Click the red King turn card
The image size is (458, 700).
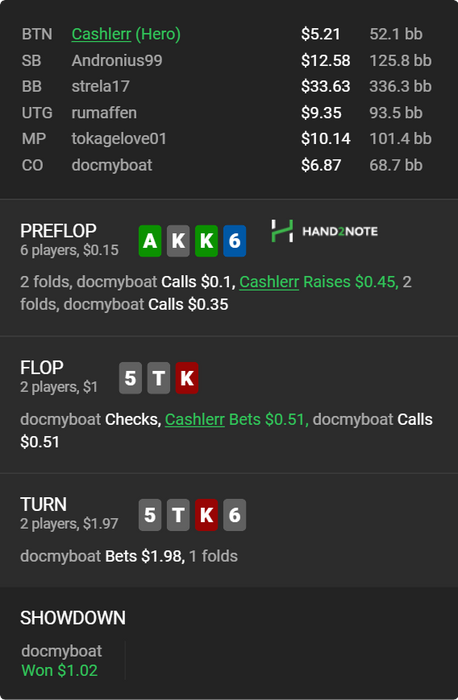[x=206, y=515]
